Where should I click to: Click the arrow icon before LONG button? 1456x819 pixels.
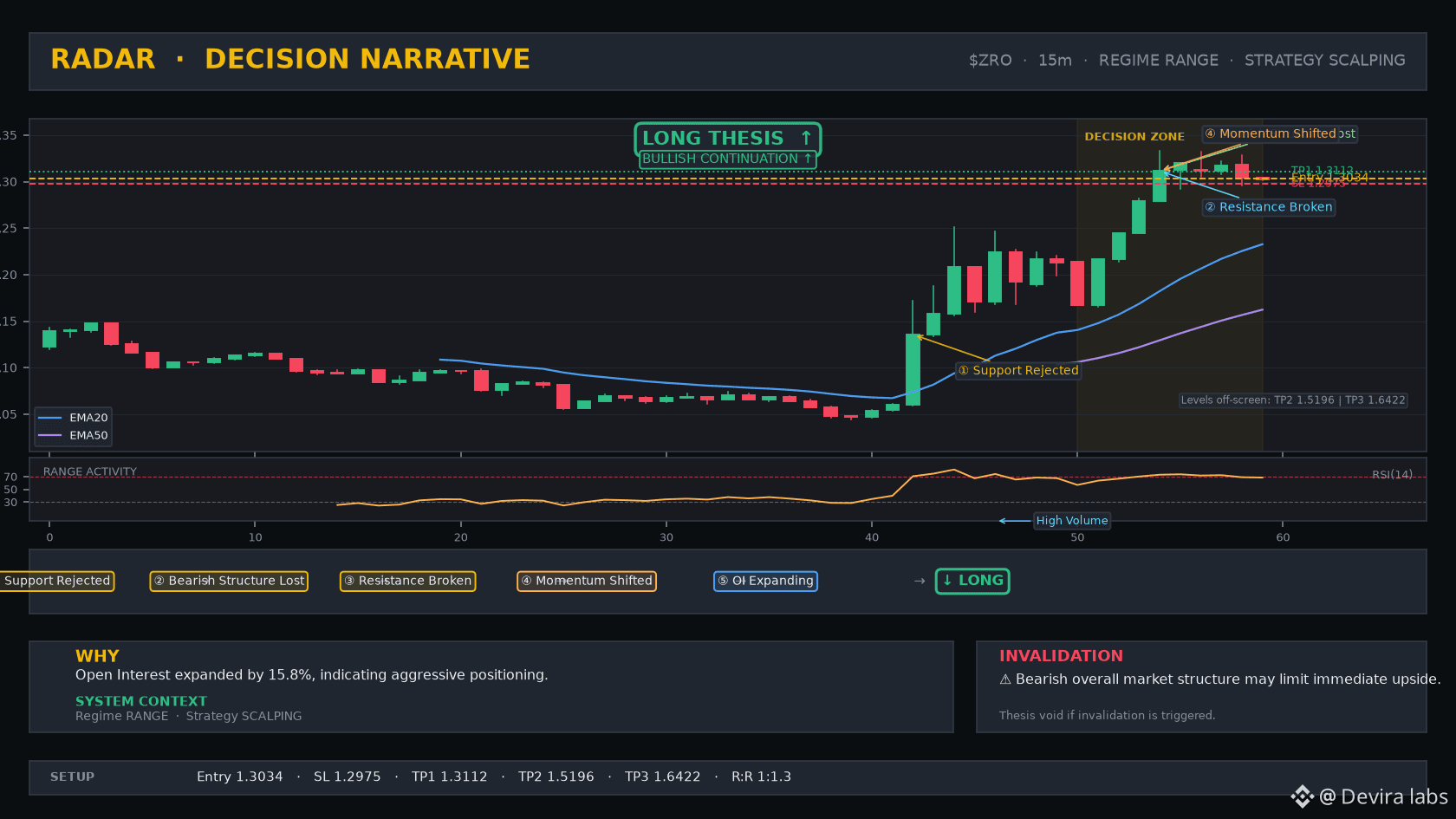(920, 581)
